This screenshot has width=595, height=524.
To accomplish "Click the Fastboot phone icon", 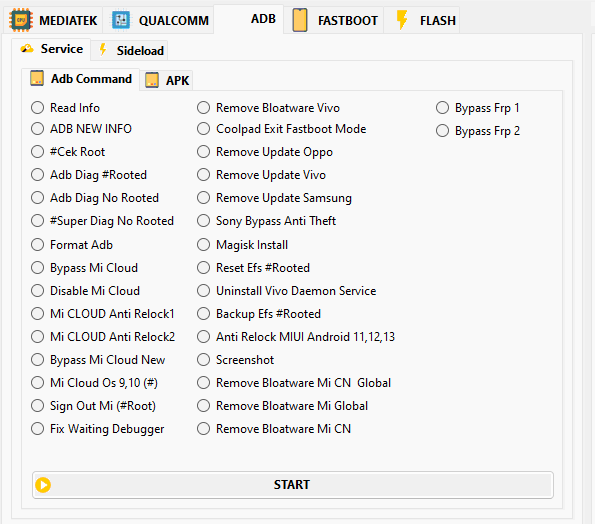I will pyautogui.click(x=300, y=20).
